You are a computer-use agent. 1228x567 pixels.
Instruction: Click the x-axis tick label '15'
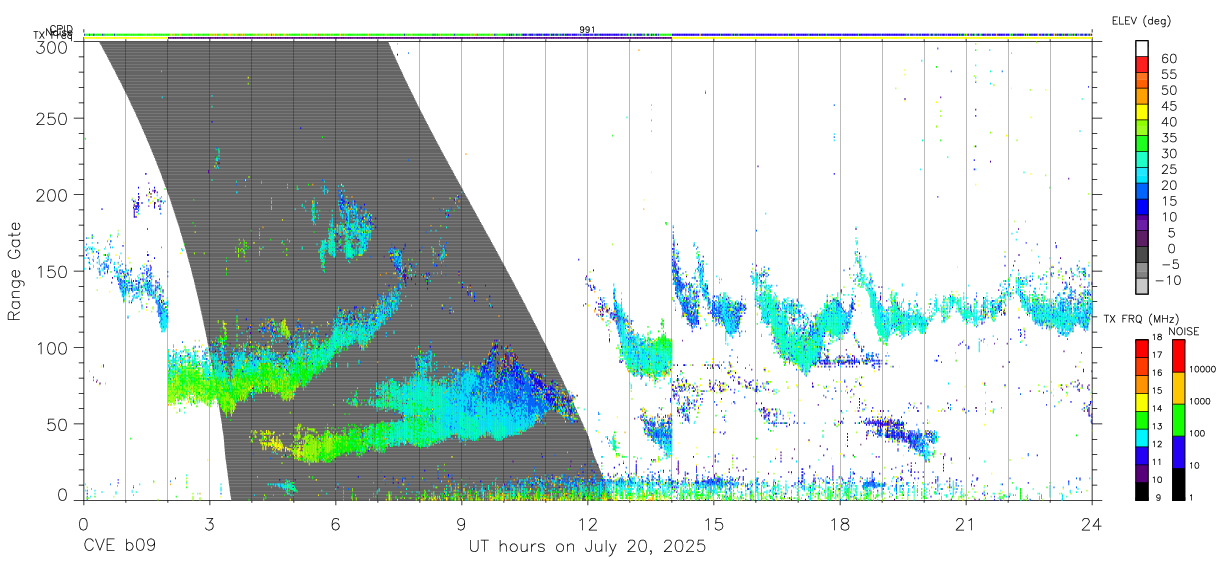714,523
